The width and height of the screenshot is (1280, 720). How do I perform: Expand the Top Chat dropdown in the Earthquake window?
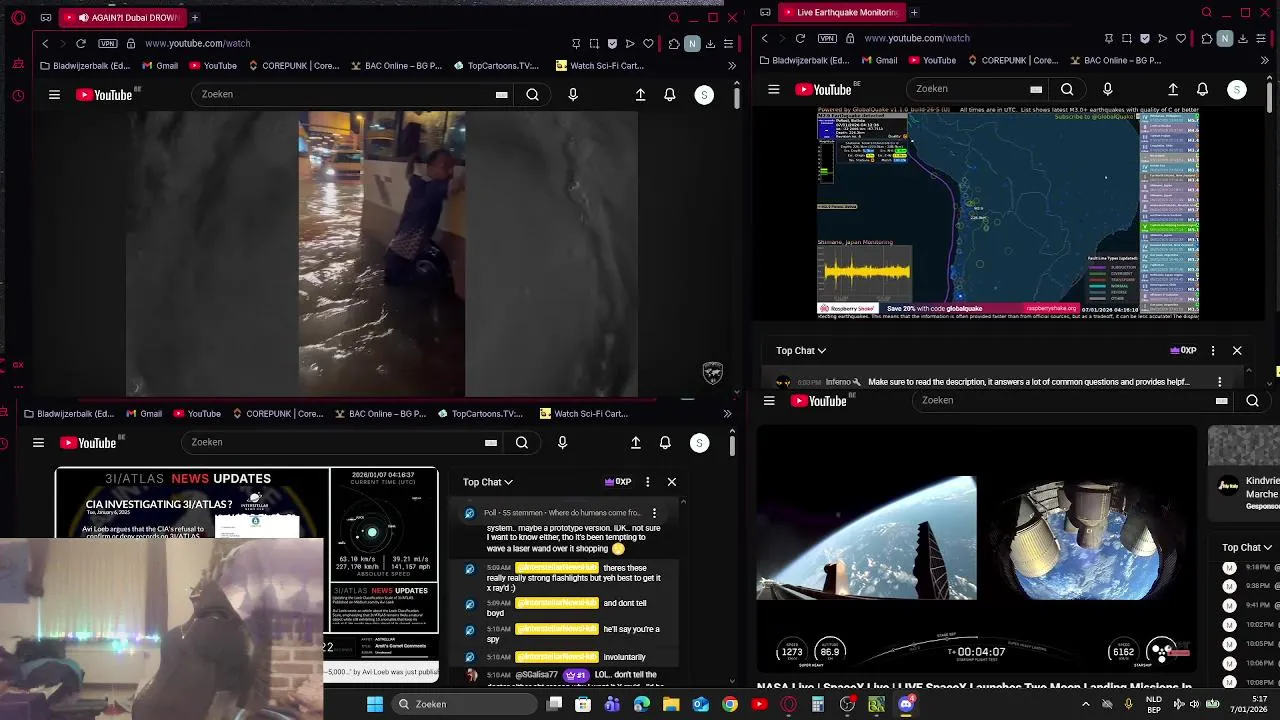tap(801, 351)
